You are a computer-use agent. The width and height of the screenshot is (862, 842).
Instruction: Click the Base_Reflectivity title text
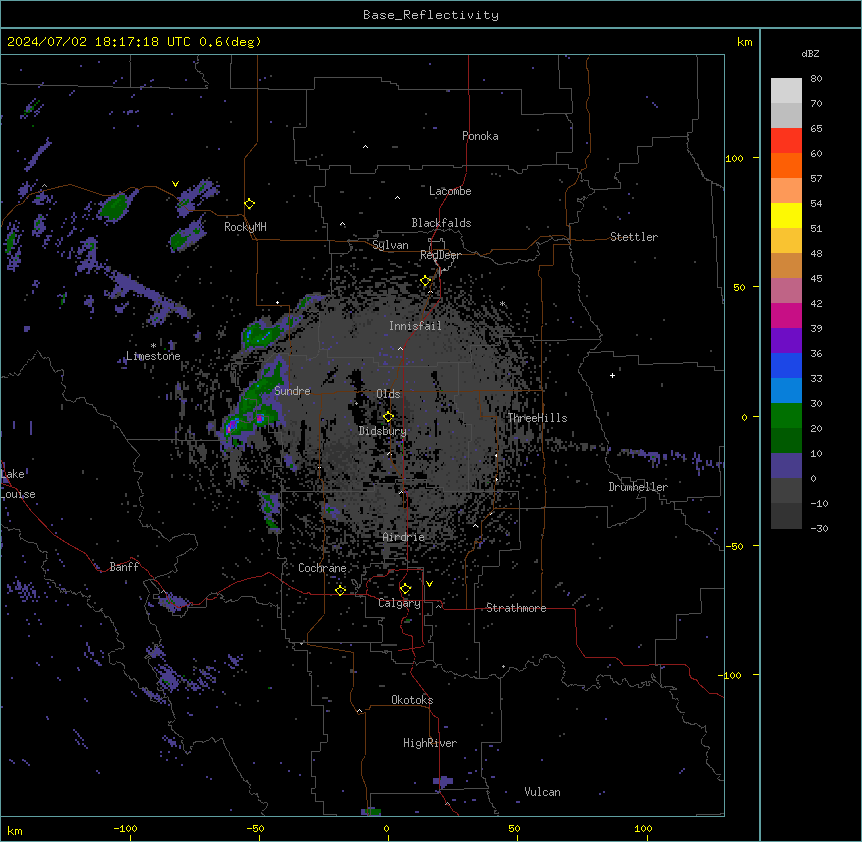pyautogui.click(x=431, y=15)
